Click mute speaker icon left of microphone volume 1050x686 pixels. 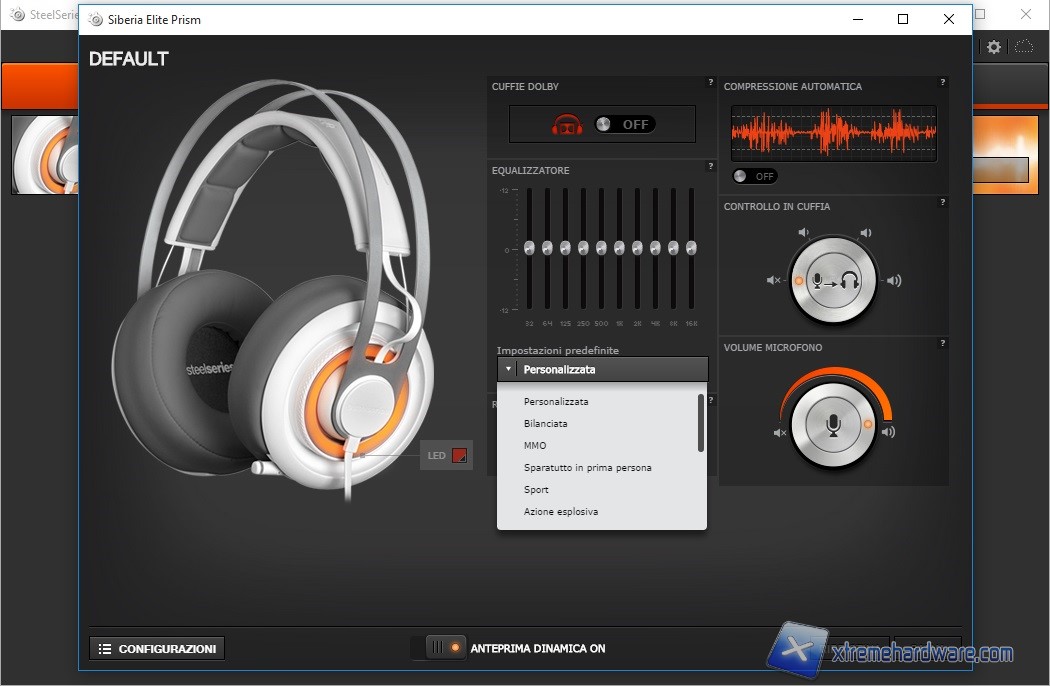click(780, 433)
